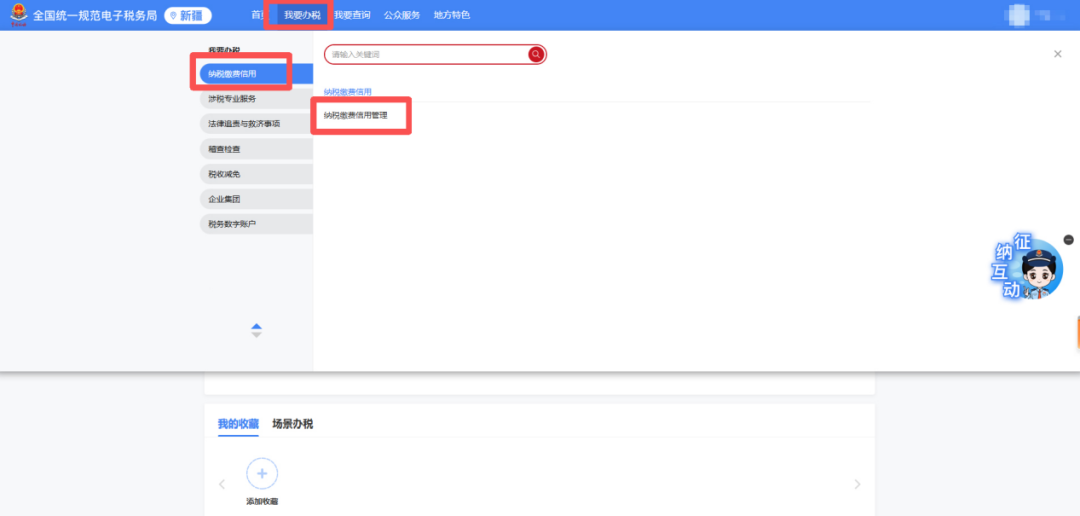The height and width of the screenshot is (516, 1080).
Task: Select the 企业集团 category
Action: 256,199
